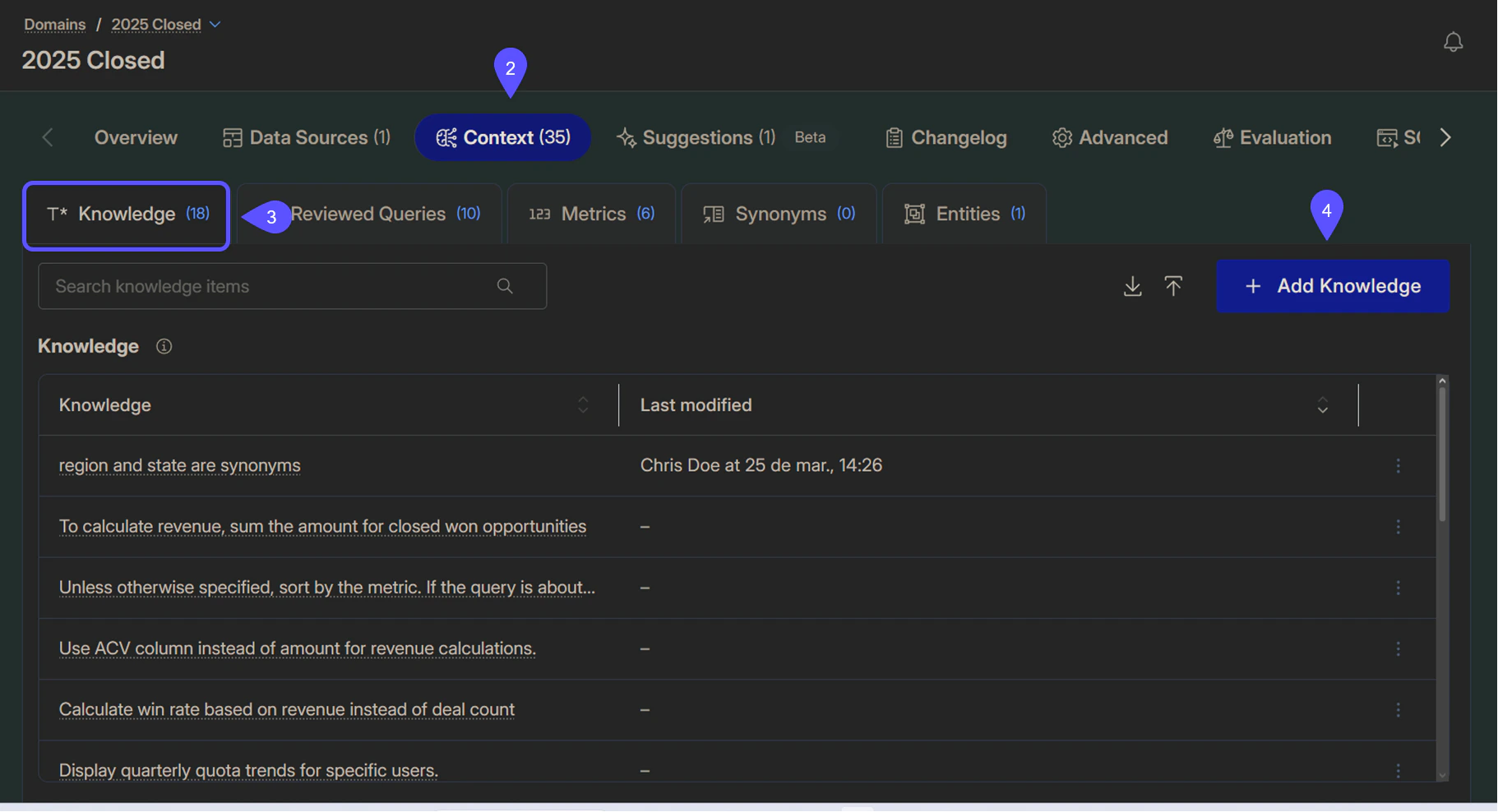
Task: Open the Advanced tab
Action: (x=1110, y=137)
